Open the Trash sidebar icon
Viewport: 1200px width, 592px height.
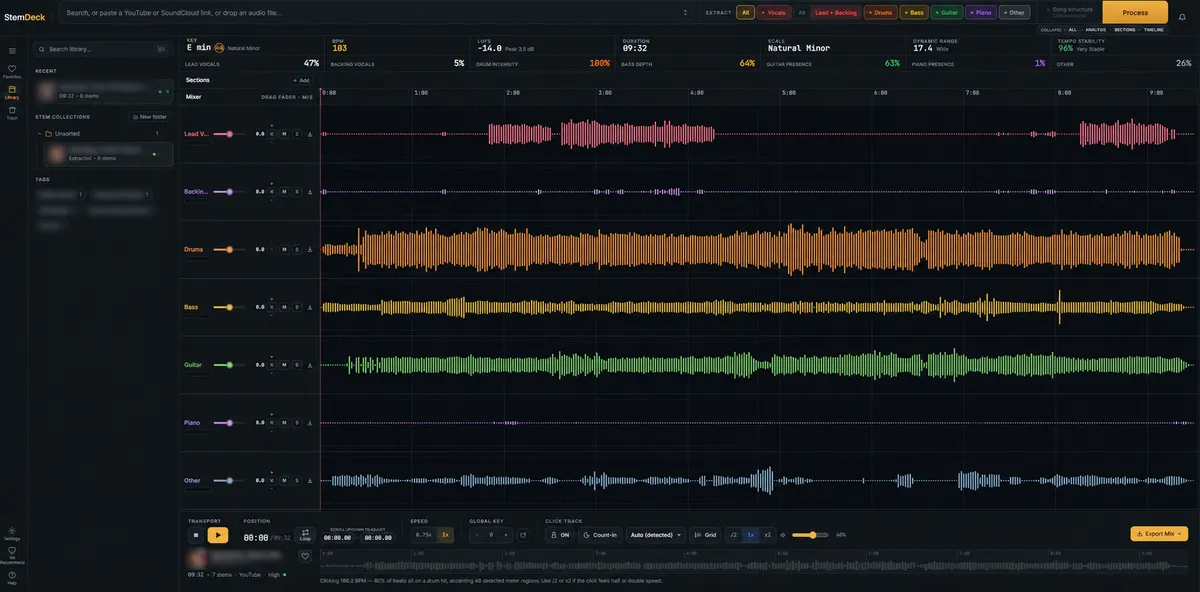12,113
